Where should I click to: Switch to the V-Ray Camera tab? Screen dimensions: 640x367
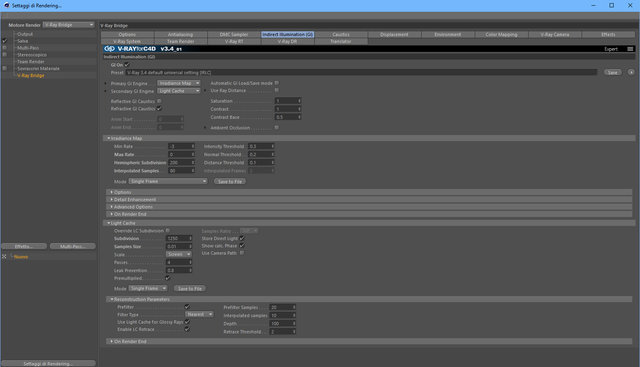click(x=555, y=35)
